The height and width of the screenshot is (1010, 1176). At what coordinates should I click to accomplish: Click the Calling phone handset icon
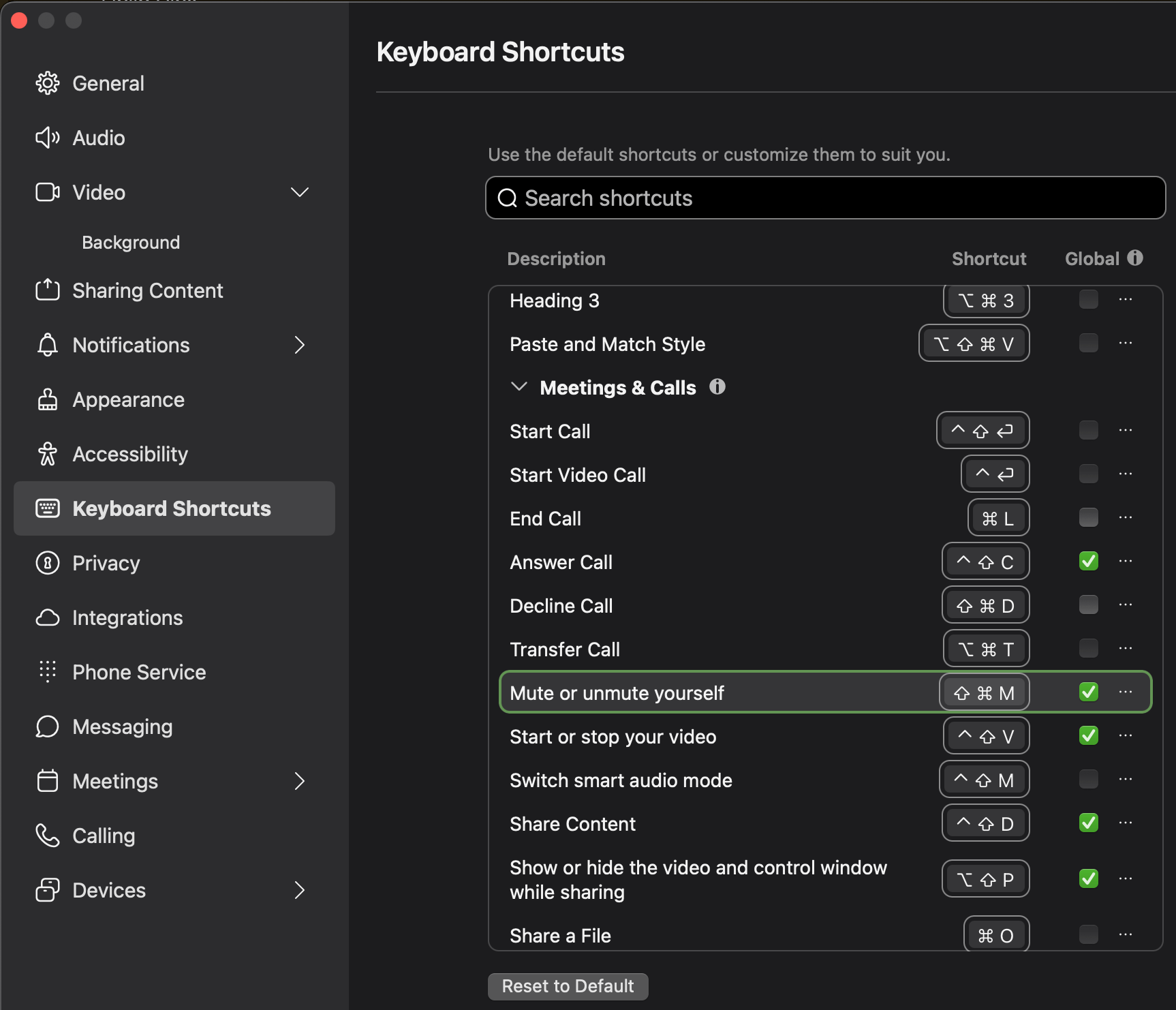(48, 836)
